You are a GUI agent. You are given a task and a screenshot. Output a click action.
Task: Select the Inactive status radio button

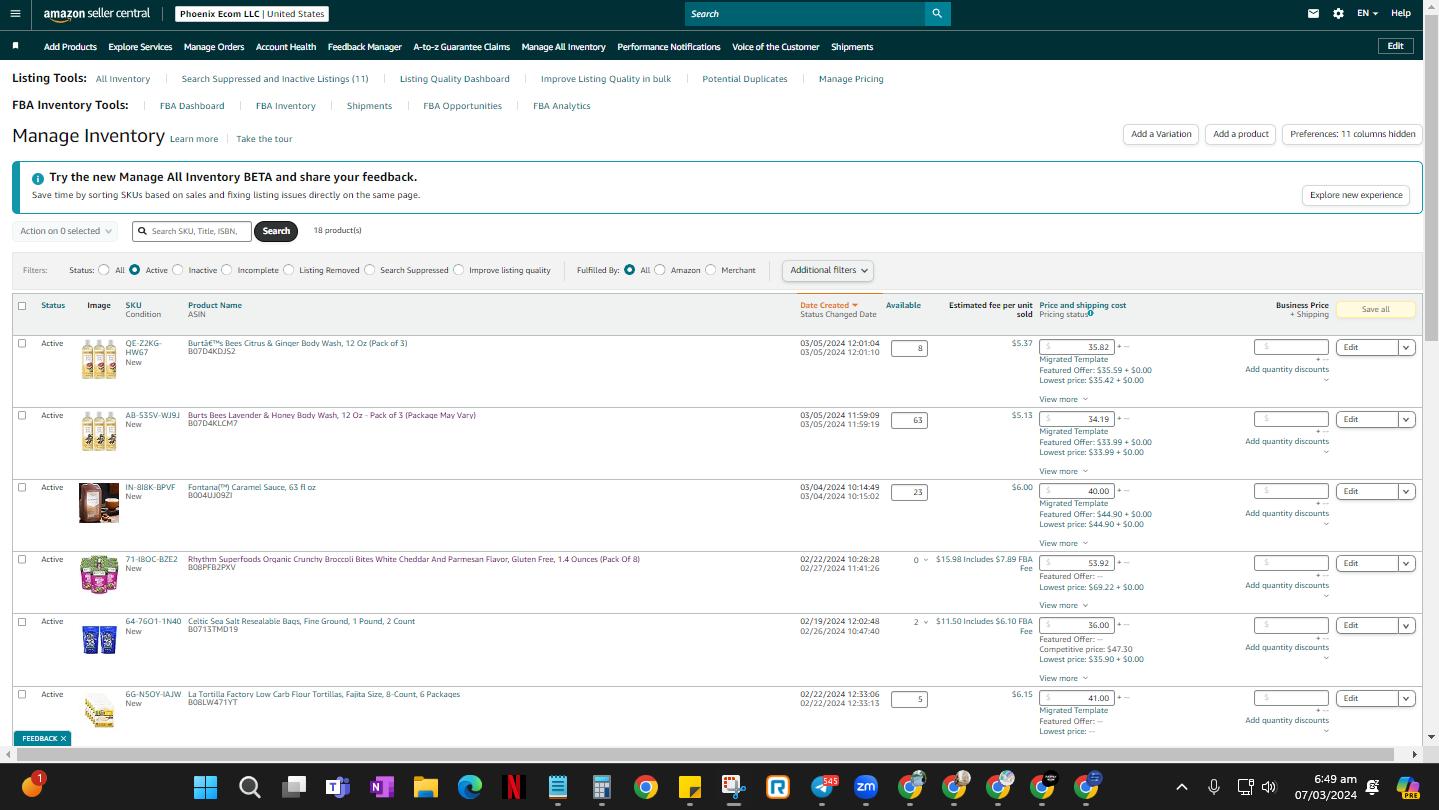[x=178, y=270]
